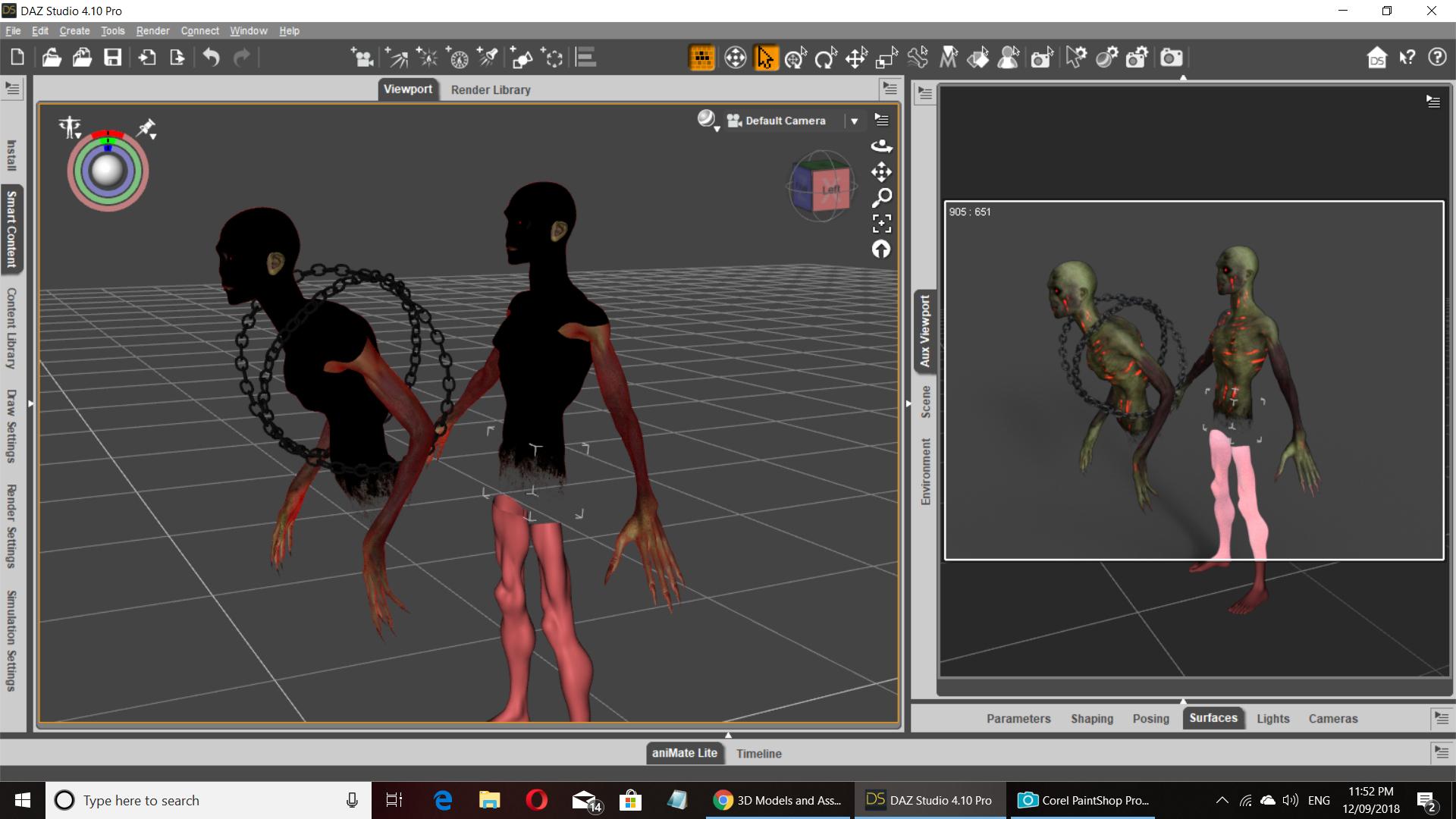
Task: Click the viewport Frame selection icon
Action: pos(881,223)
